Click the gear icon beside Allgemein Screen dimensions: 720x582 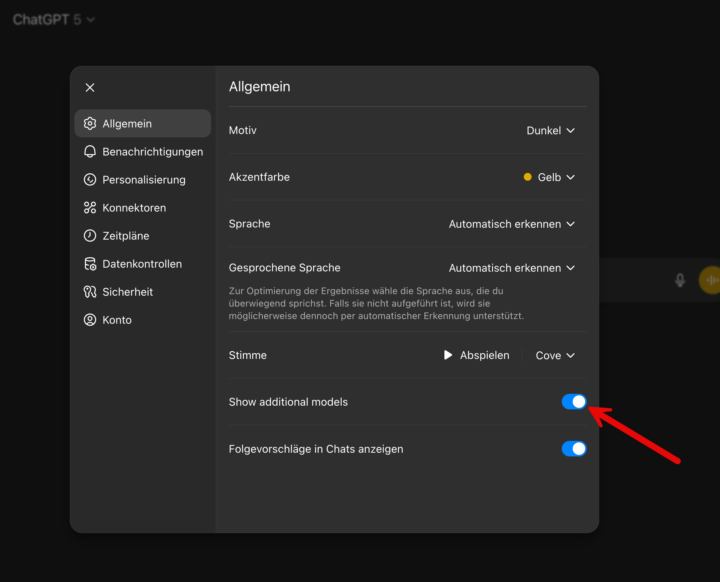point(90,124)
